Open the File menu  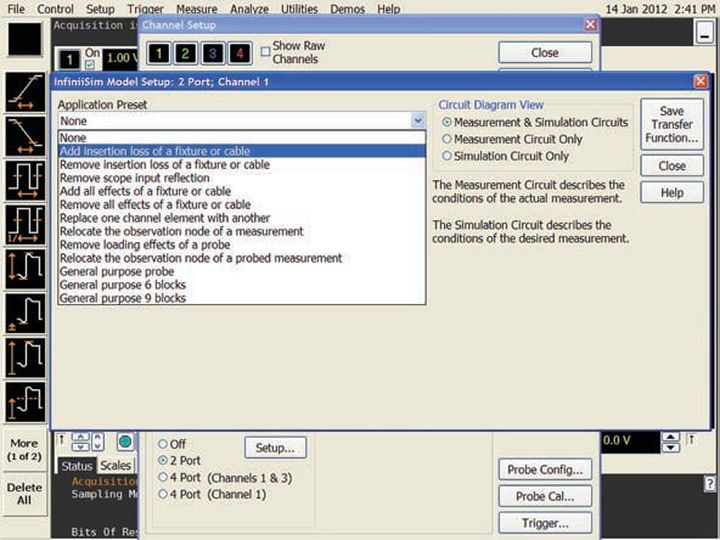[x=16, y=9]
